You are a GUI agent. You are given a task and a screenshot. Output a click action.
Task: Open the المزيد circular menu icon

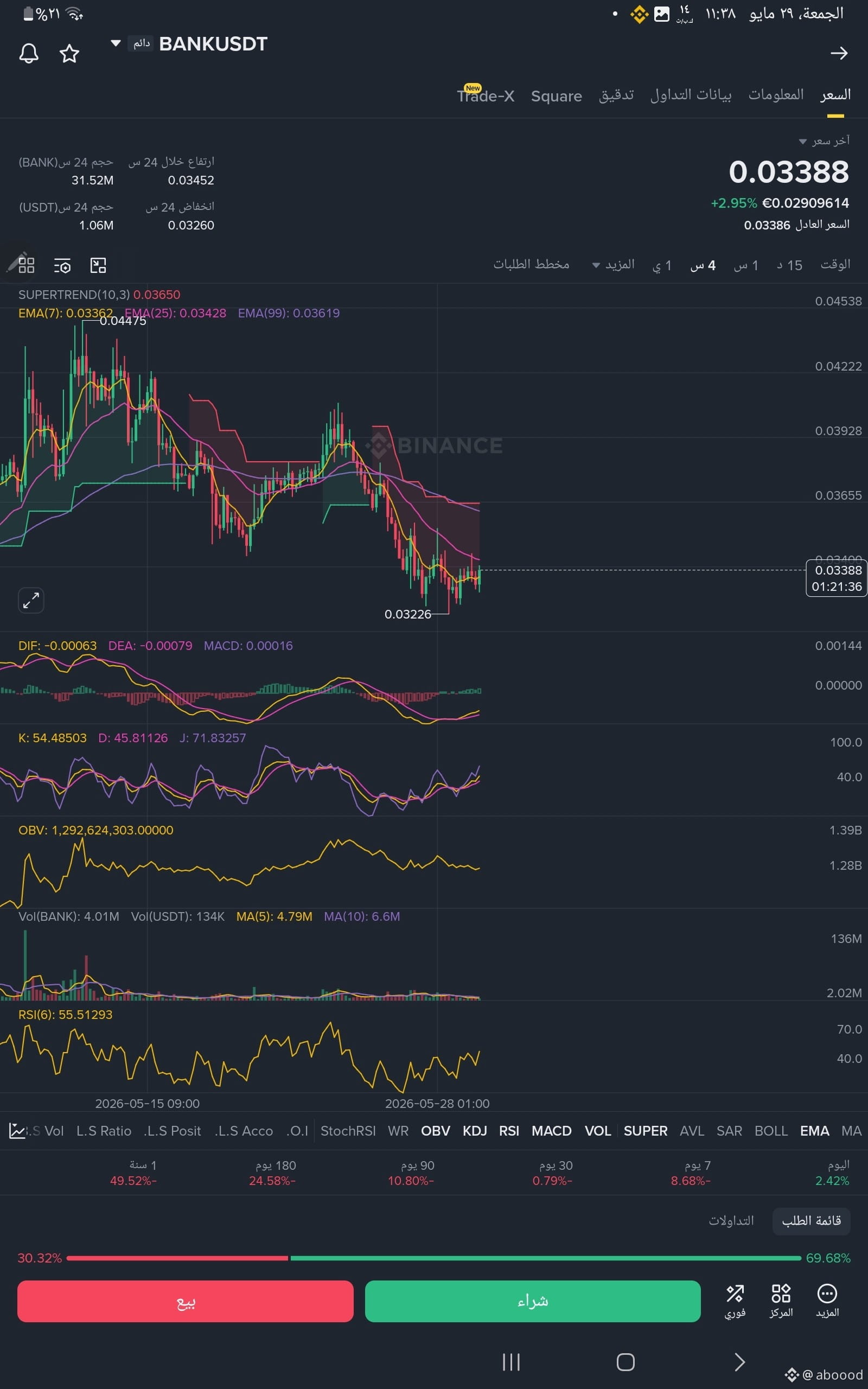tap(827, 1301)
